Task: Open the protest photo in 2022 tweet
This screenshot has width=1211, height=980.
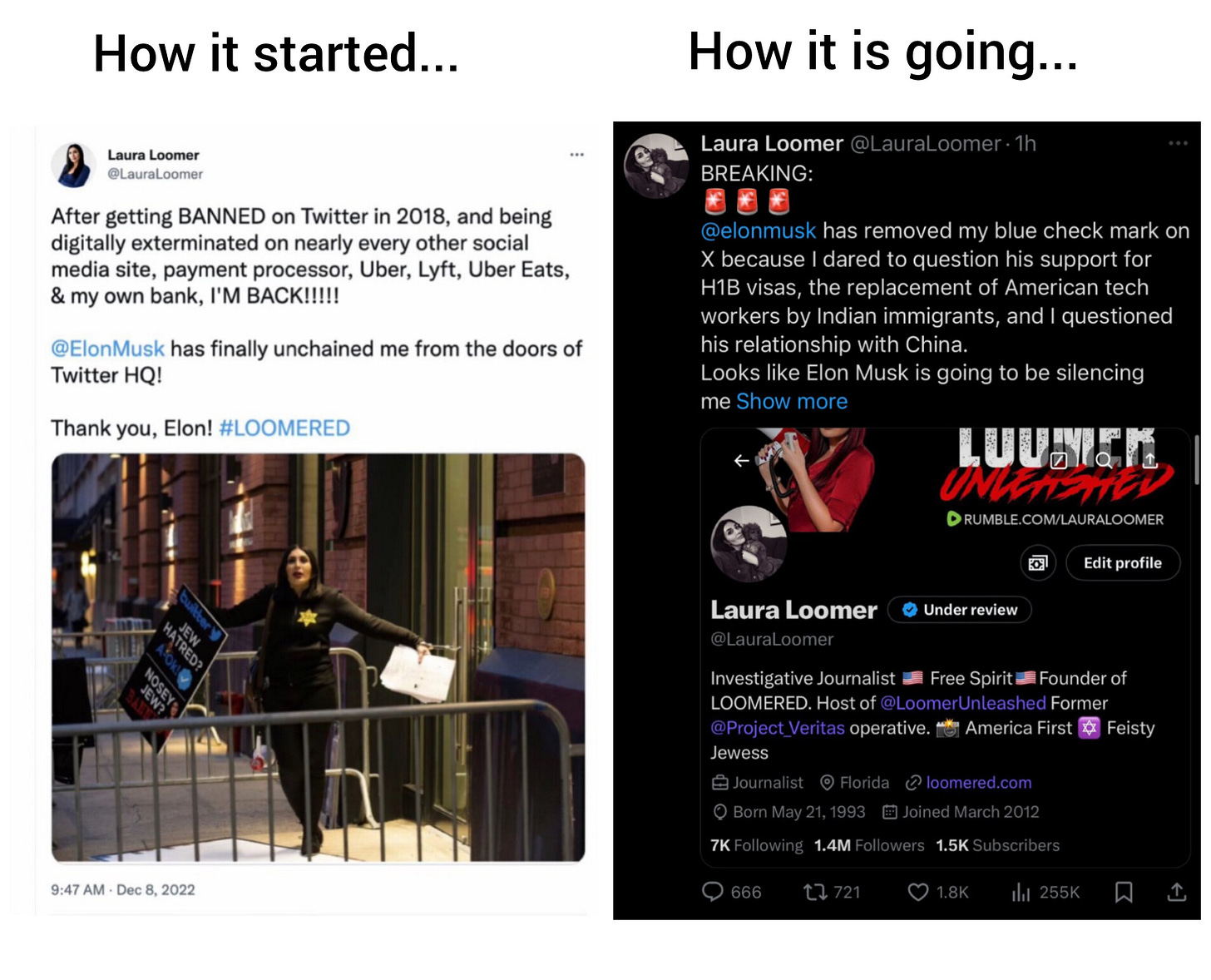Action: (318, 657)
